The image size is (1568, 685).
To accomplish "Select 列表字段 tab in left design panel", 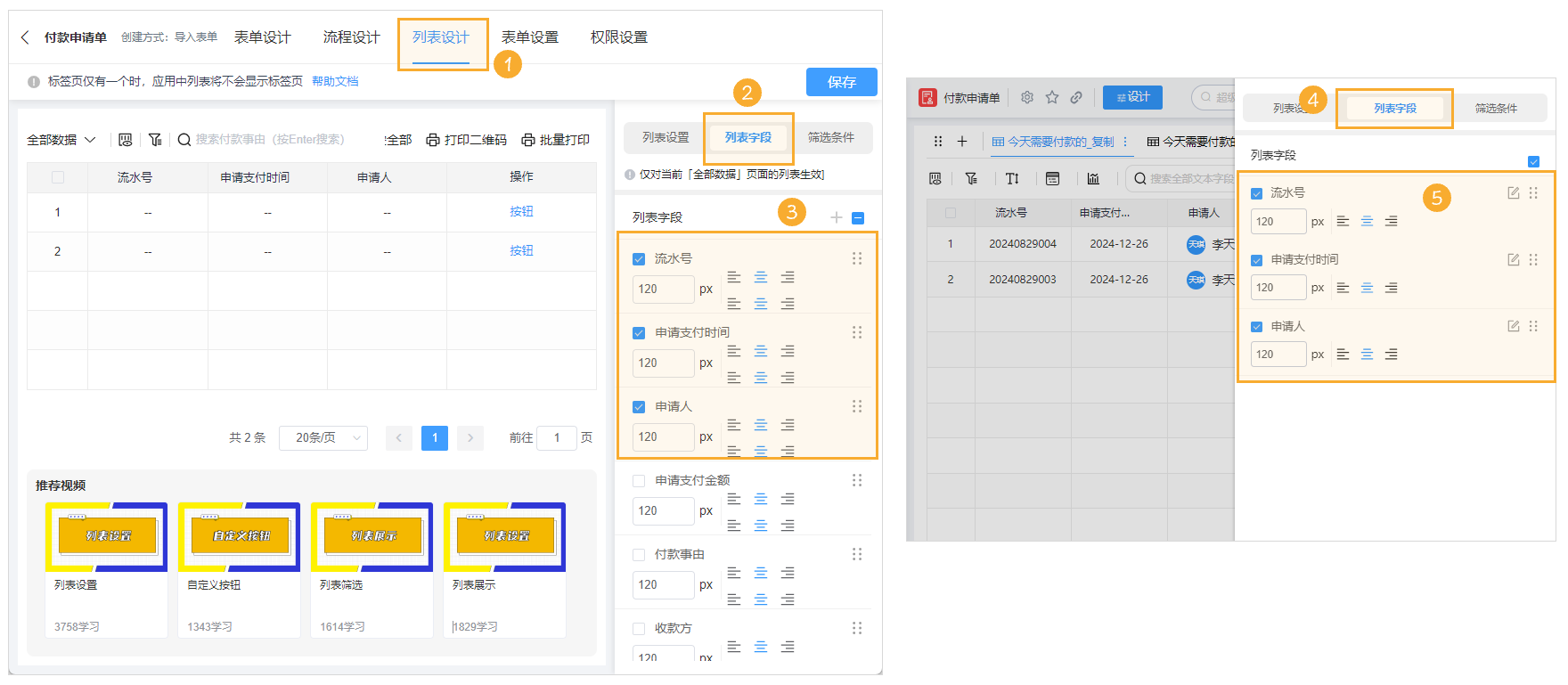I will point(748,137).
